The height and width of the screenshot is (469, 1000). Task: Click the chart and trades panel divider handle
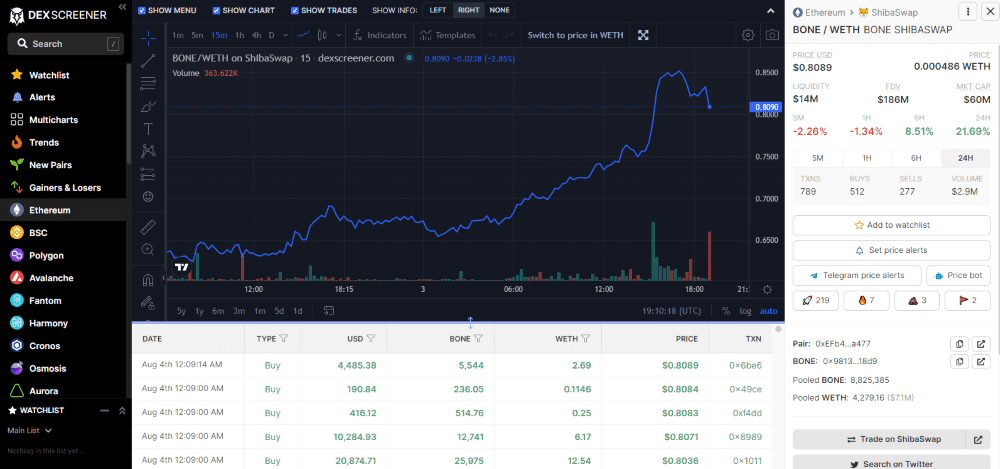coord(470,322)
